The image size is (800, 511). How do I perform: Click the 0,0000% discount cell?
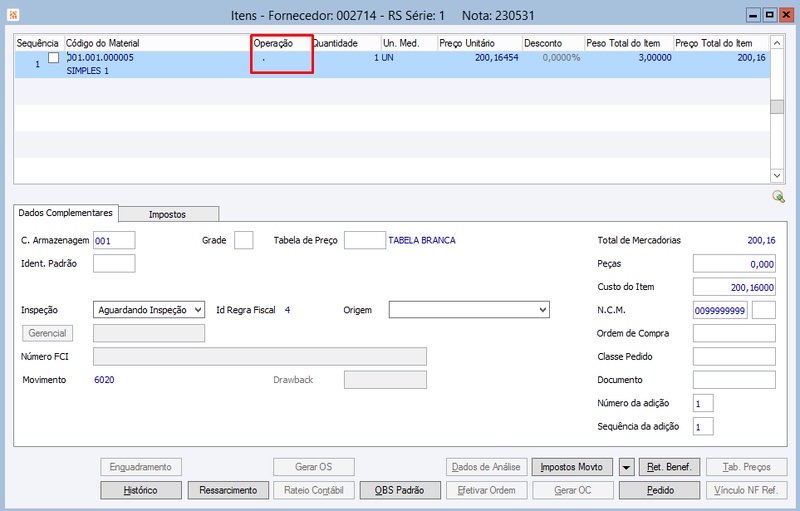[x=561, y=58]
